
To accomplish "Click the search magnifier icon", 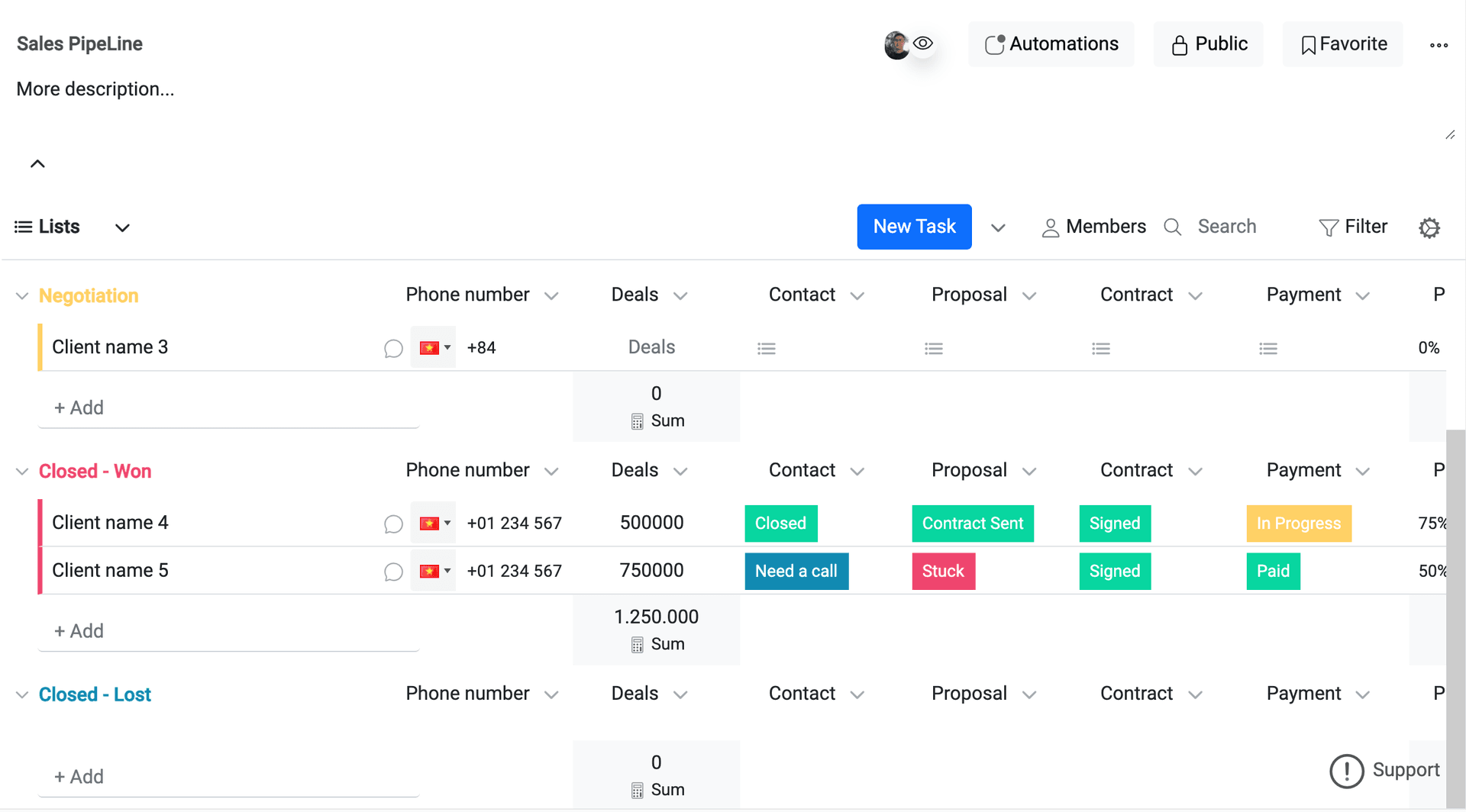I will (1172, 227).
